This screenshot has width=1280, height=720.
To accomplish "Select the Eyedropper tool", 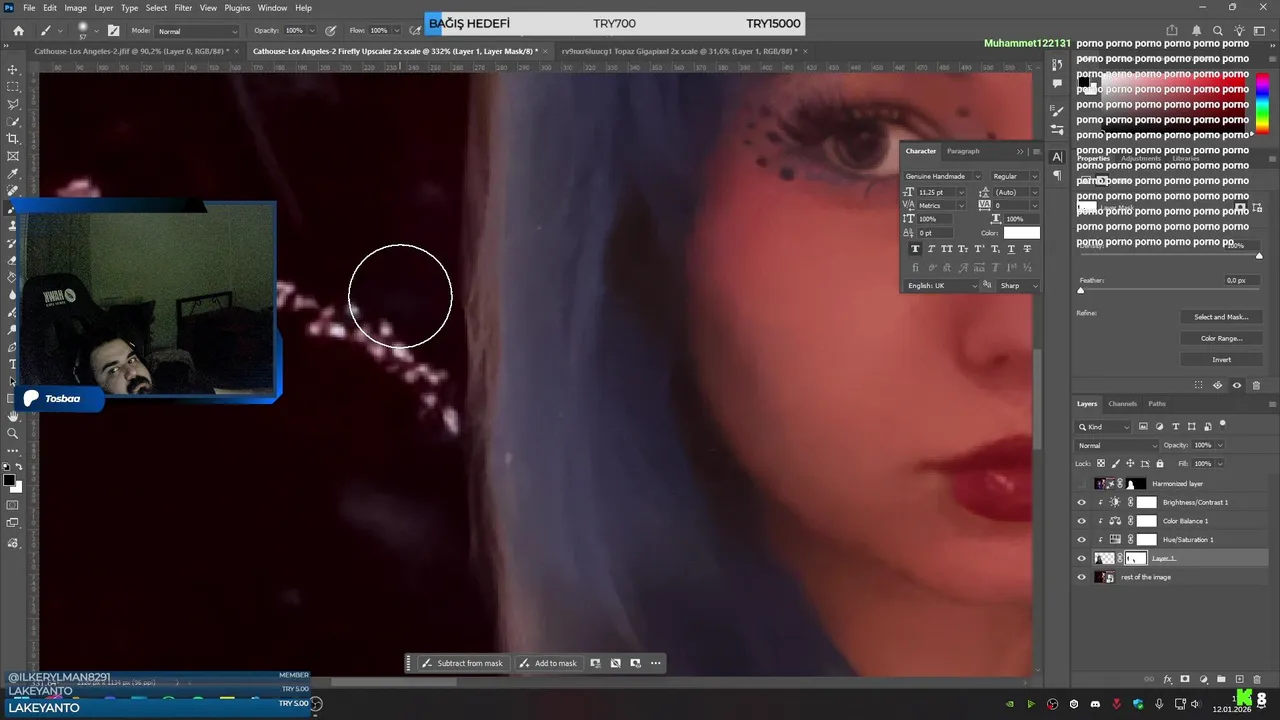I will [13, 173].
